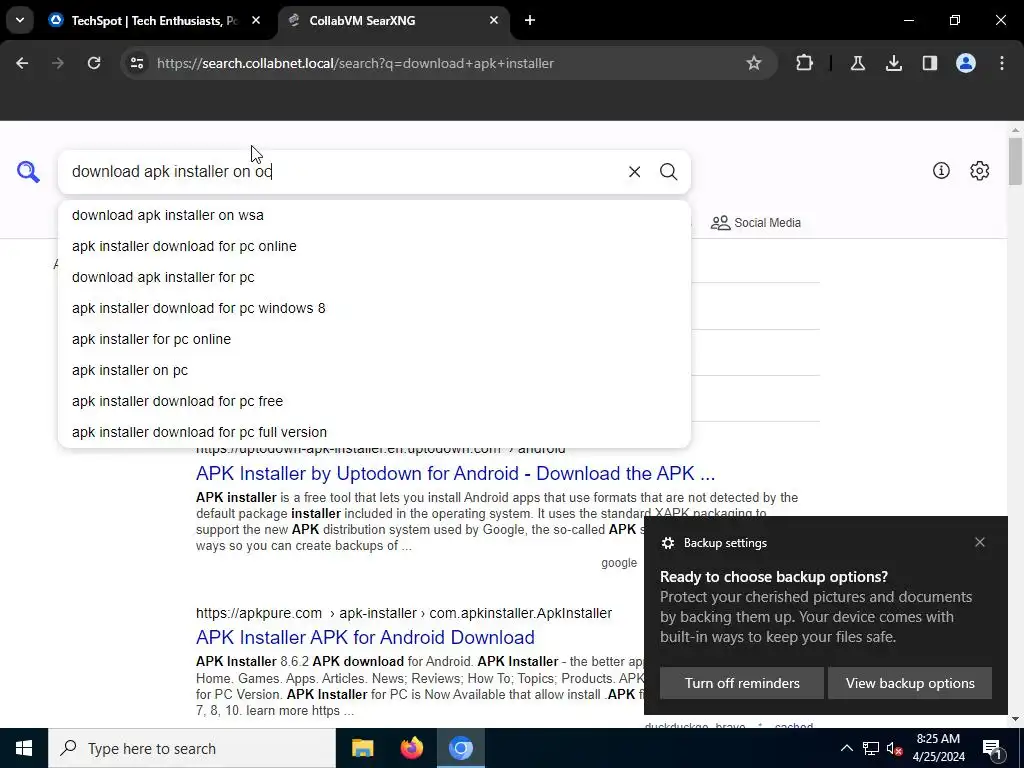The image size is (1024, 768).
Task: Close the CollabVM SearXNG tab
Action: click(x=494, y=21)
